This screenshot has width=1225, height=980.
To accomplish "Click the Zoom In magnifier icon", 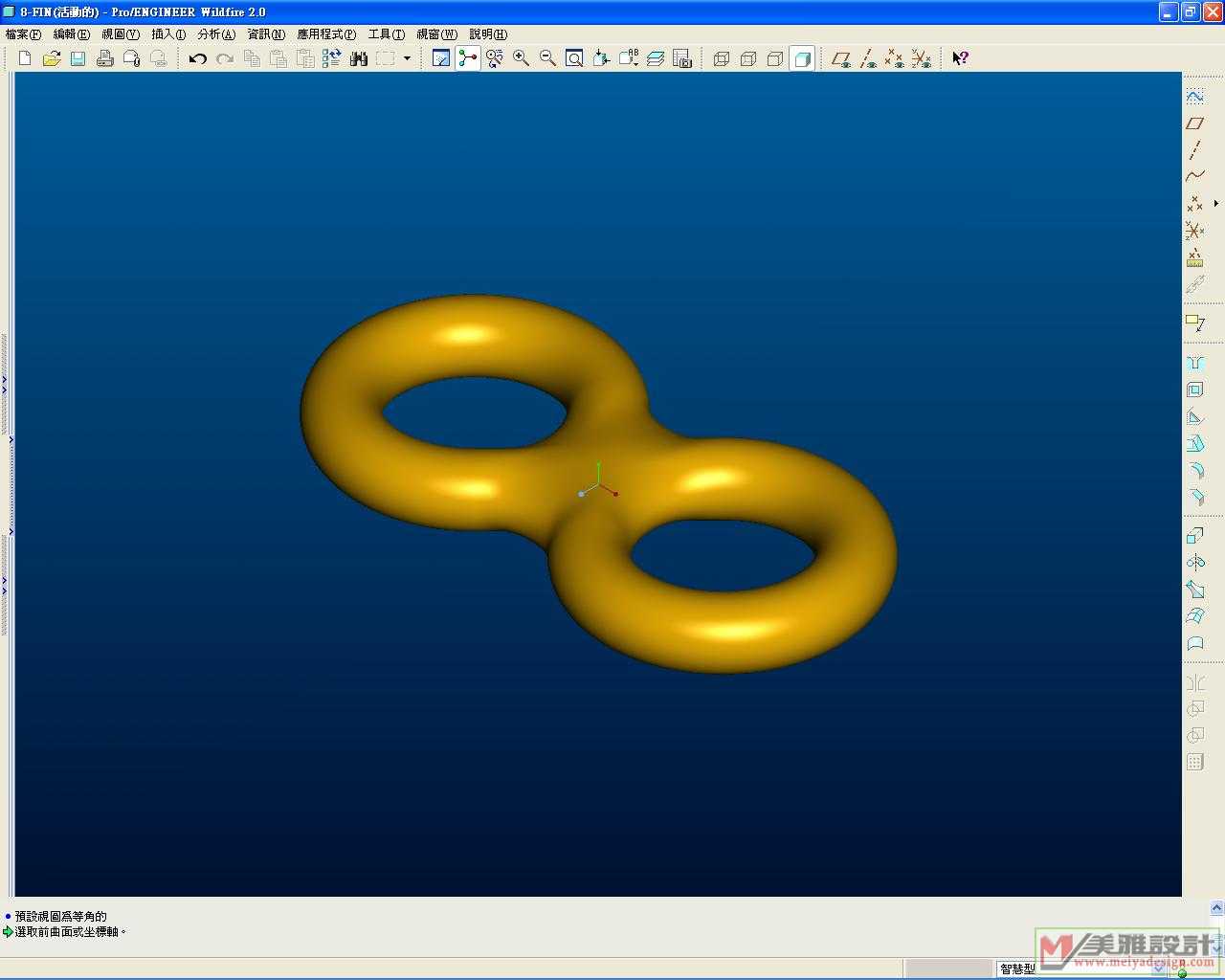I will [521, 58].
